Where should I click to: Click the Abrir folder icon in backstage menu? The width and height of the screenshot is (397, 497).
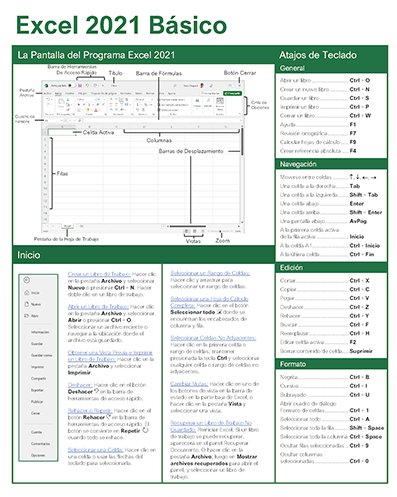(27, 316)
